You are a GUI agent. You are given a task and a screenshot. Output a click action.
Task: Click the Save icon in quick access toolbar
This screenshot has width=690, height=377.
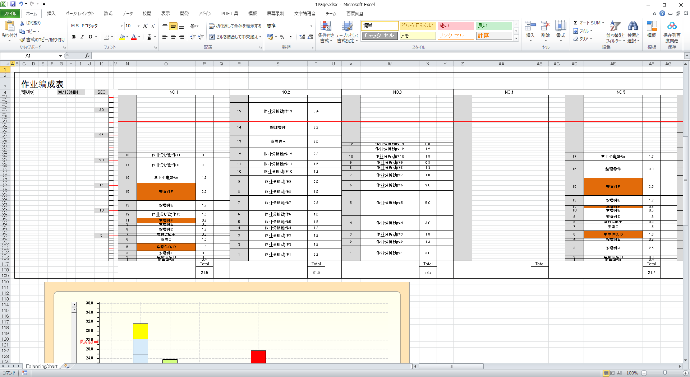click(x=12, y=4)
